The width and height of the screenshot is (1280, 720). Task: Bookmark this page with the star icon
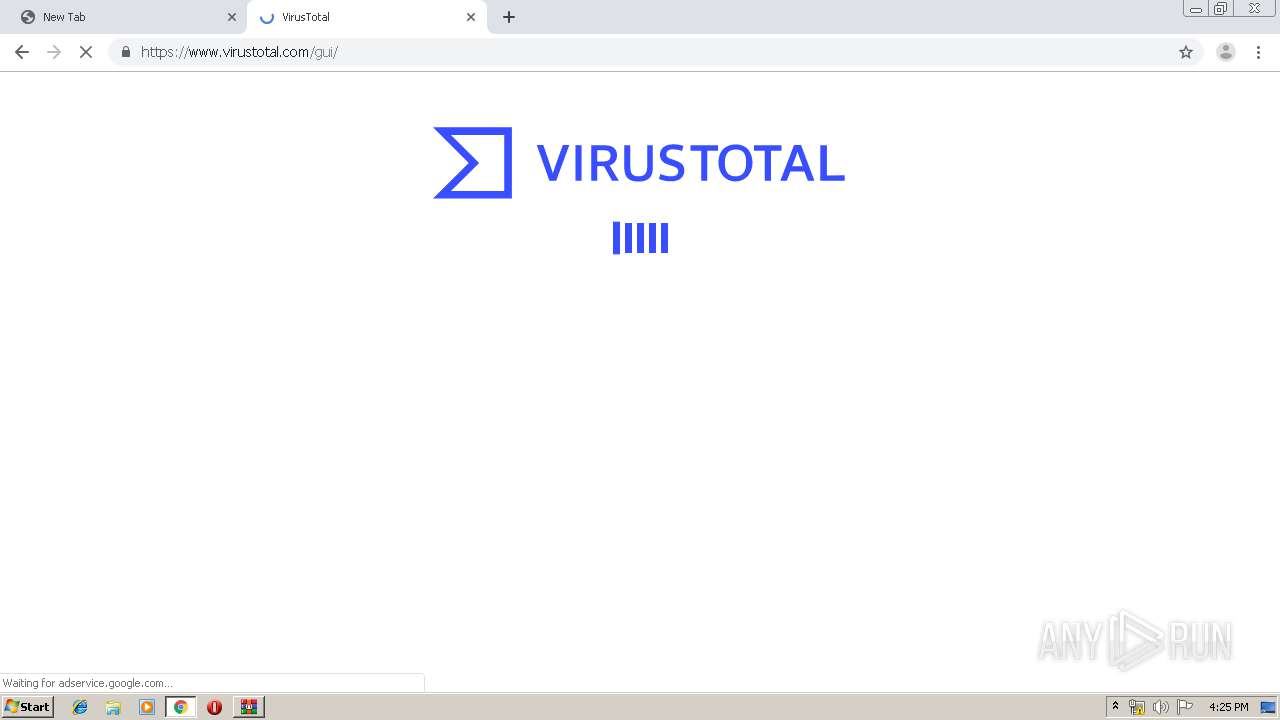tap(1186, 52)
